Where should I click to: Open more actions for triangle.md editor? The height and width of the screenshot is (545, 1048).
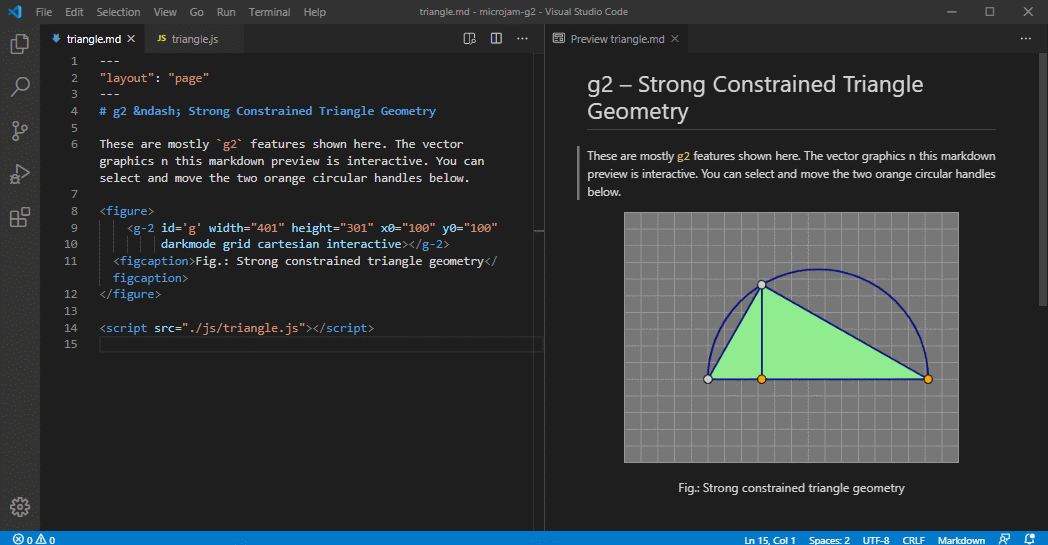point(522,39)
